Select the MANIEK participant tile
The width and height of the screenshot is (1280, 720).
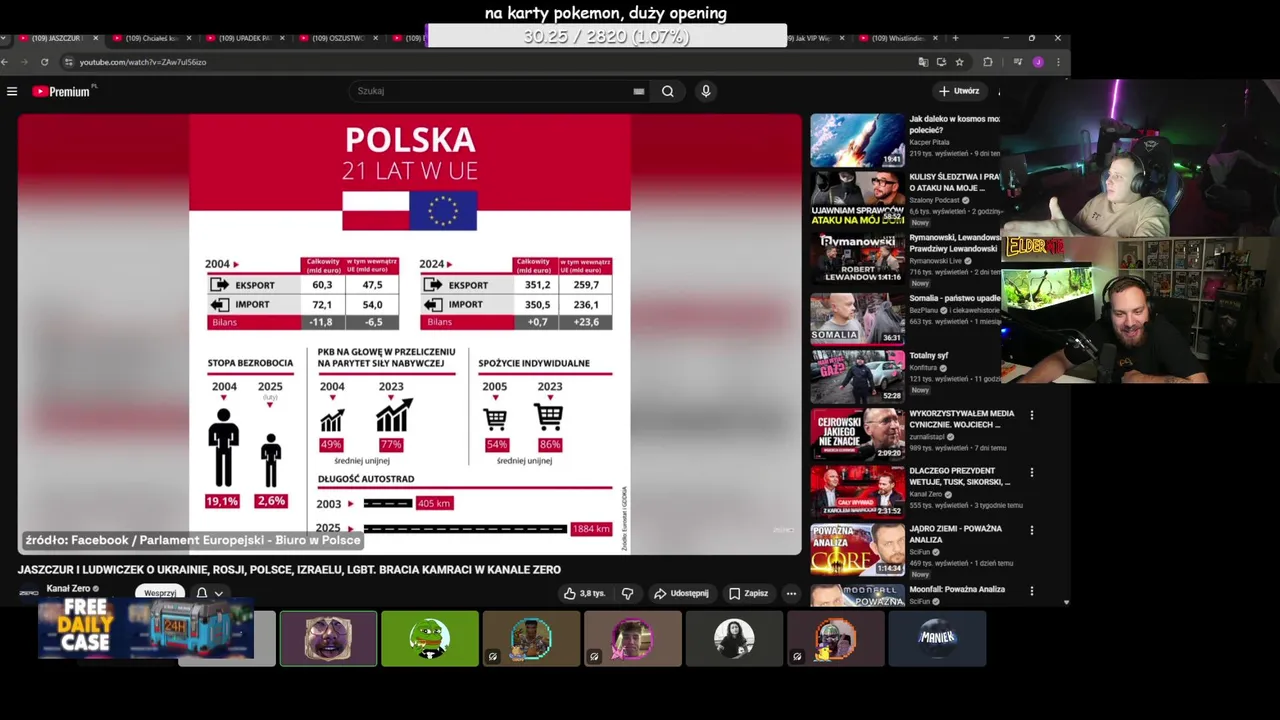click(937, 638)
